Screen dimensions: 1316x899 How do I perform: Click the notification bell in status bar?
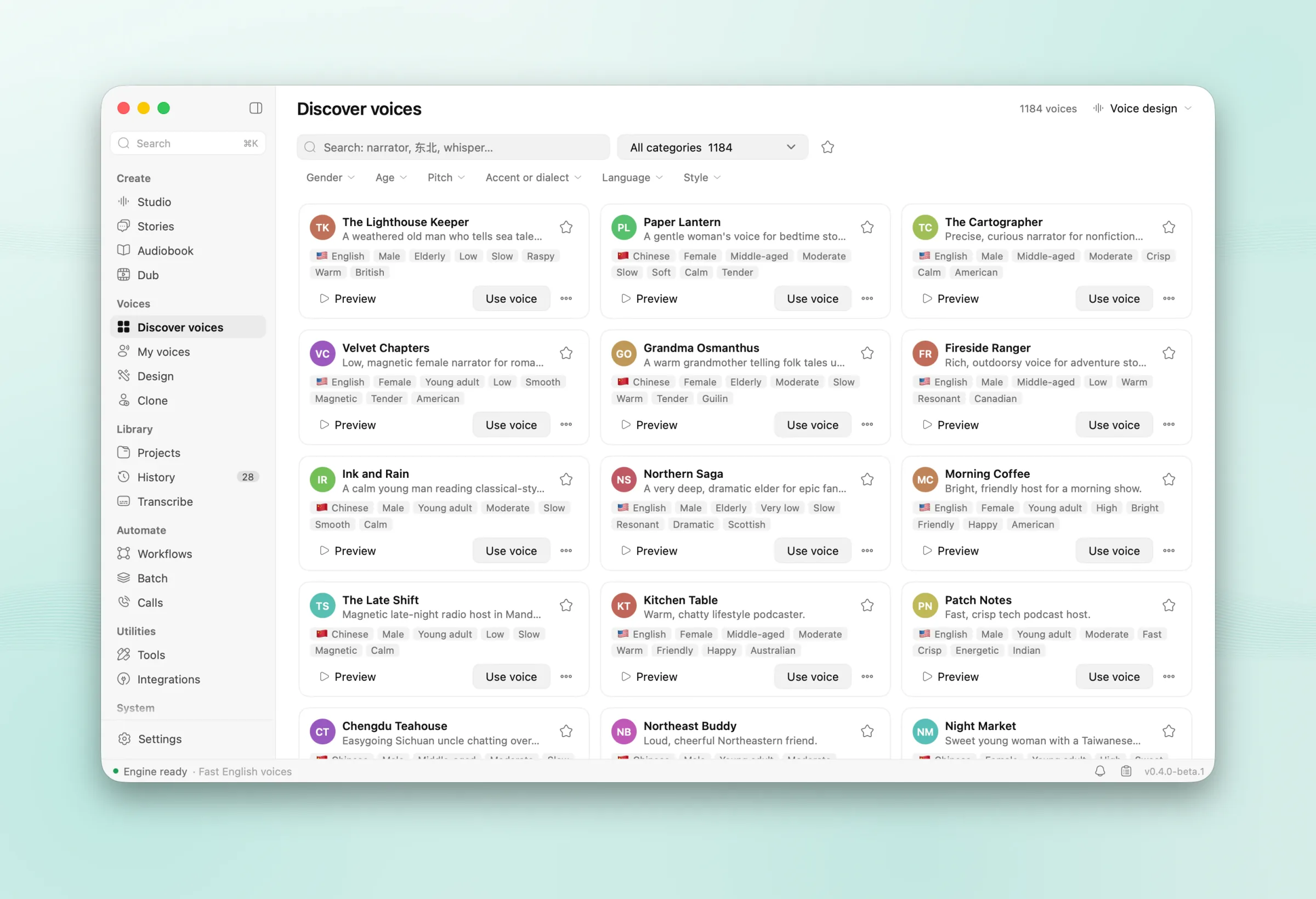point(1100,771)
